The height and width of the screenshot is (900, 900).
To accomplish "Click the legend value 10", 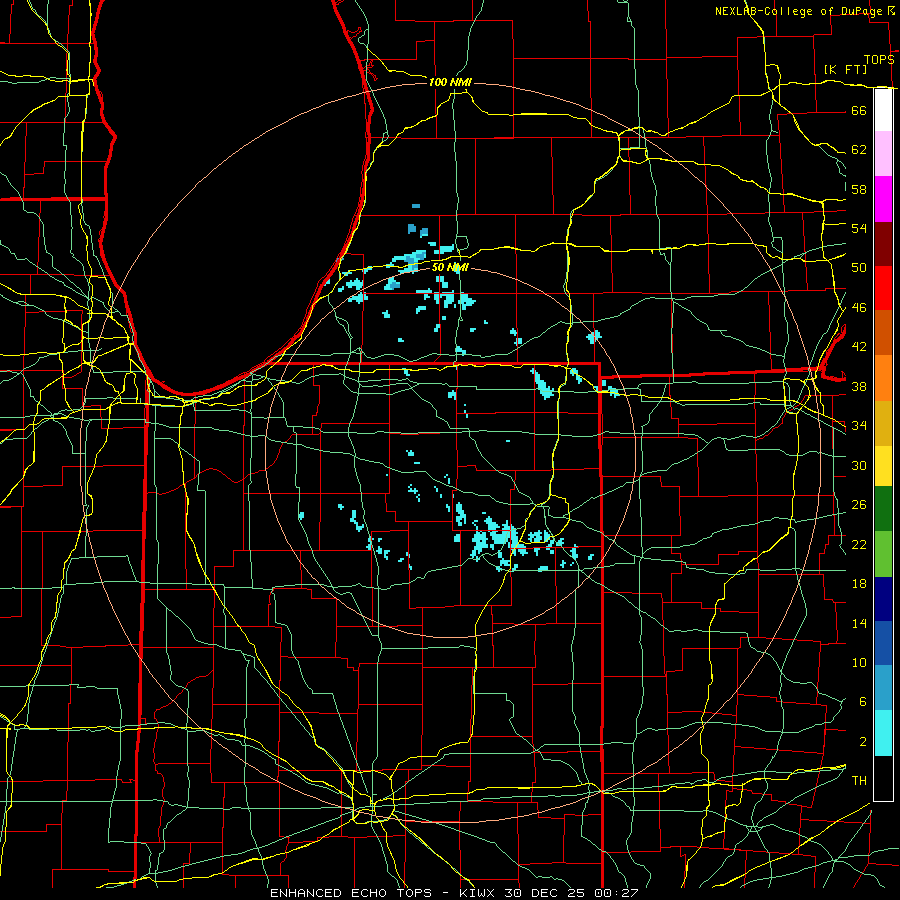I will [x=859, y=663].
